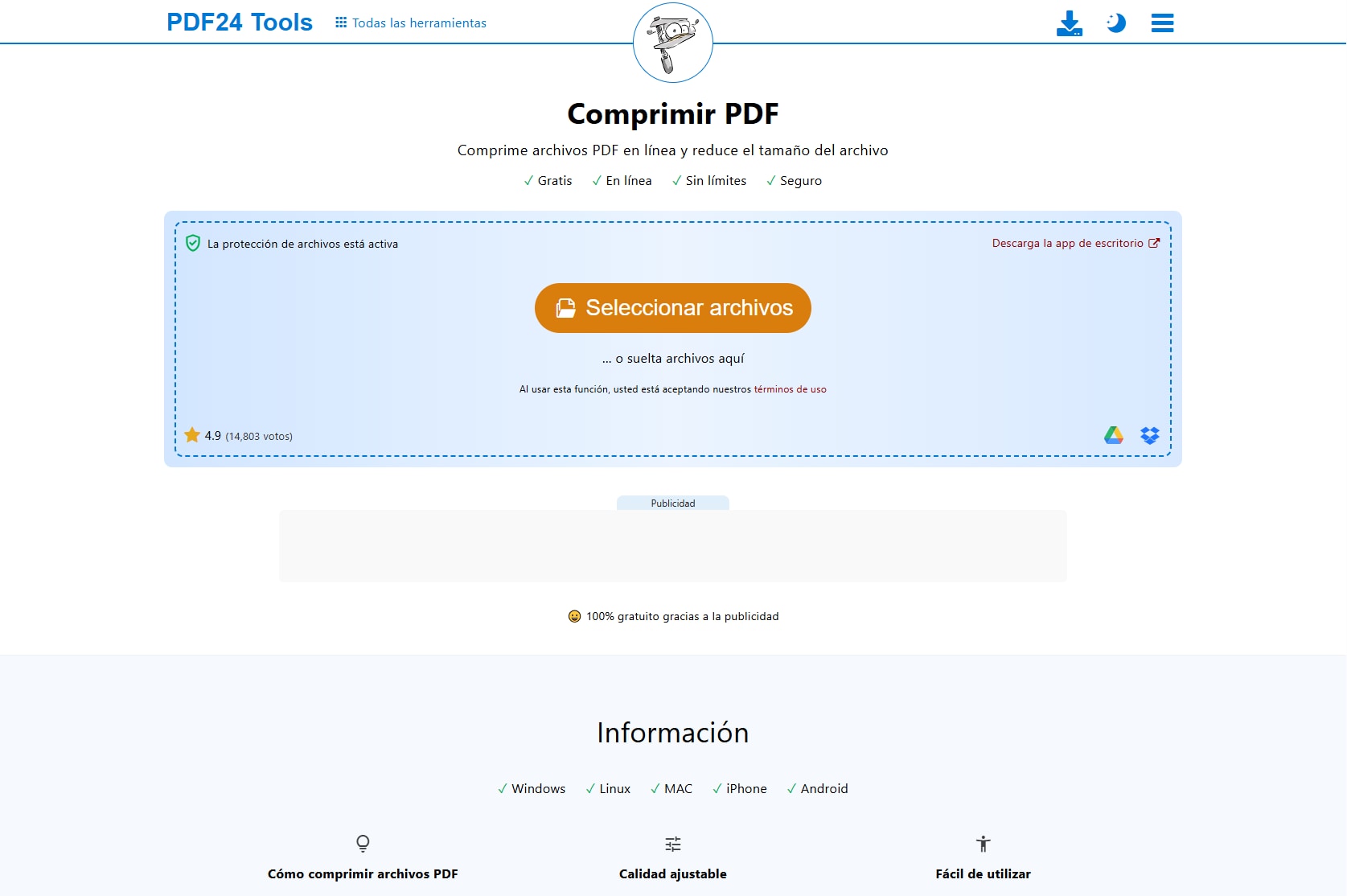1347x896 pixels.
Task: Open the hamburger menu
Action: (x=1162, y=23)
